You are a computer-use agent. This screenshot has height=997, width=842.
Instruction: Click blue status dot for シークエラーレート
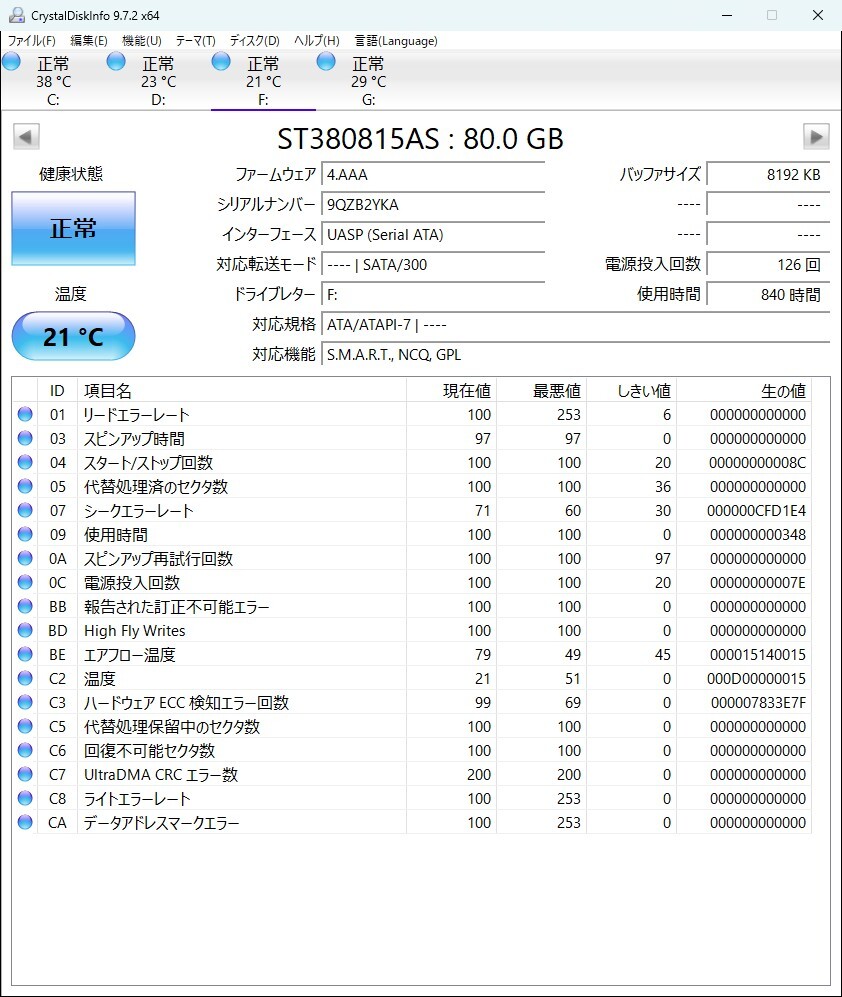(25, 511)
